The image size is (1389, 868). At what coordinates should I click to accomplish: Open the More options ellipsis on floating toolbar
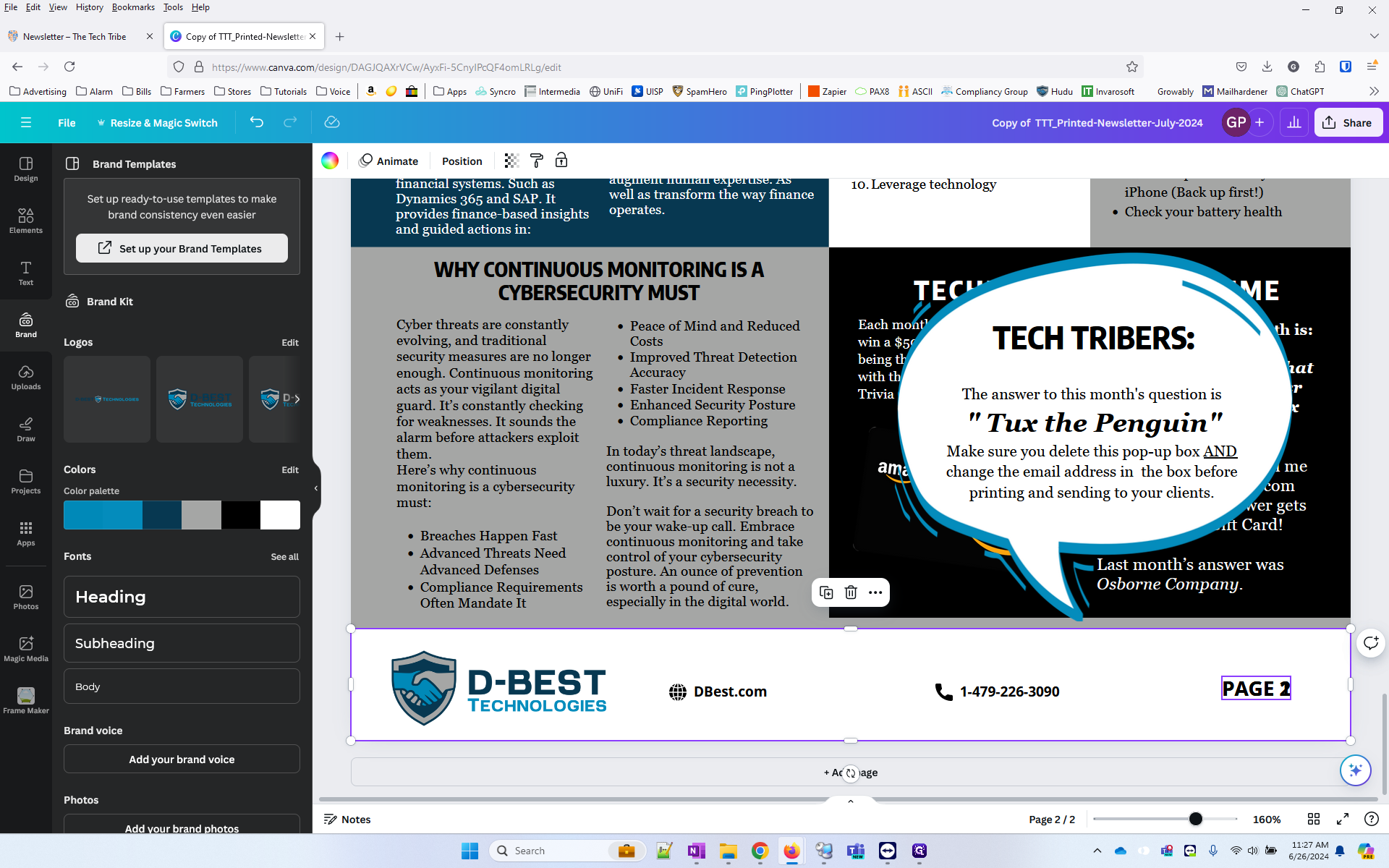click(875, 592)
